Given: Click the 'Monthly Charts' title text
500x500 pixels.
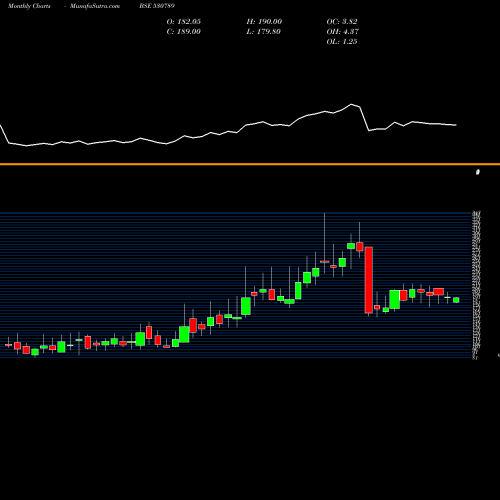Looking at the screenshot, I should (29, 6).
